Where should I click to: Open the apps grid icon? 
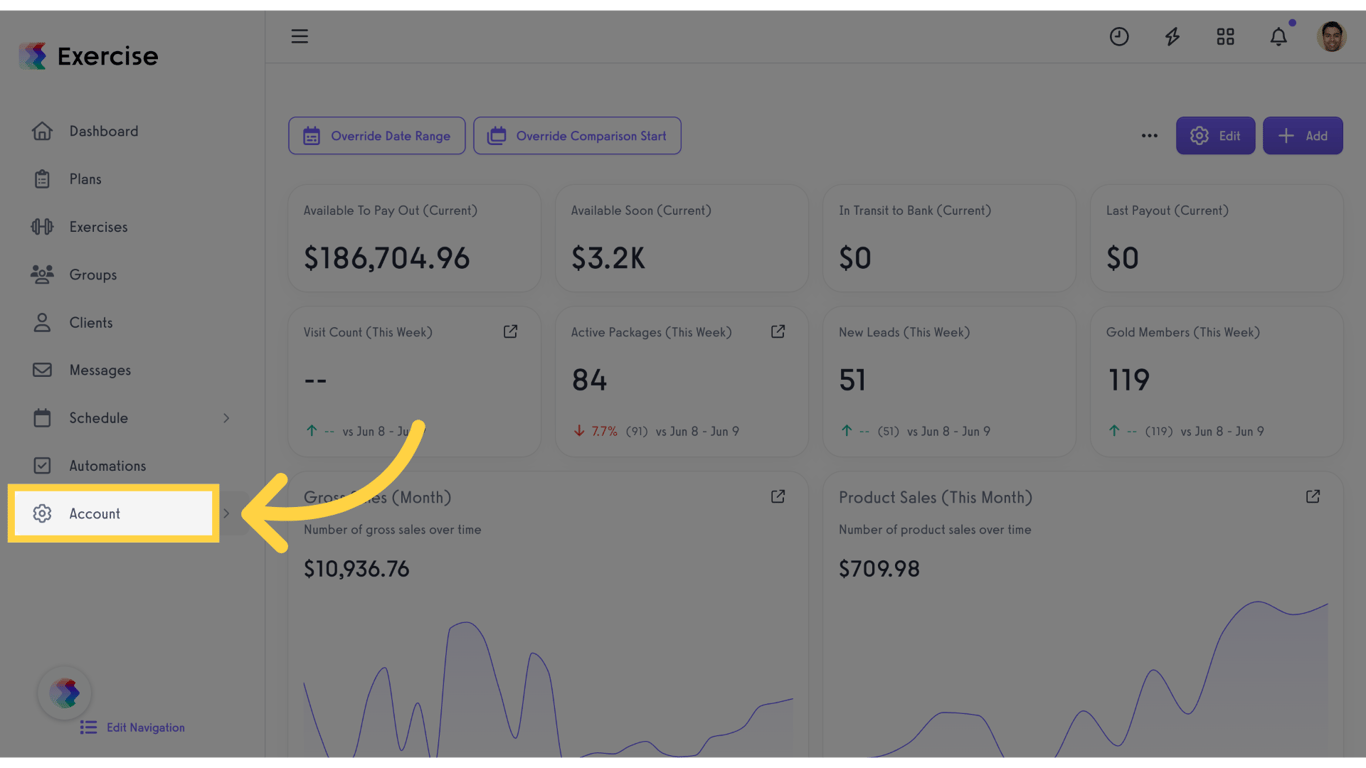click(1225, 37)
